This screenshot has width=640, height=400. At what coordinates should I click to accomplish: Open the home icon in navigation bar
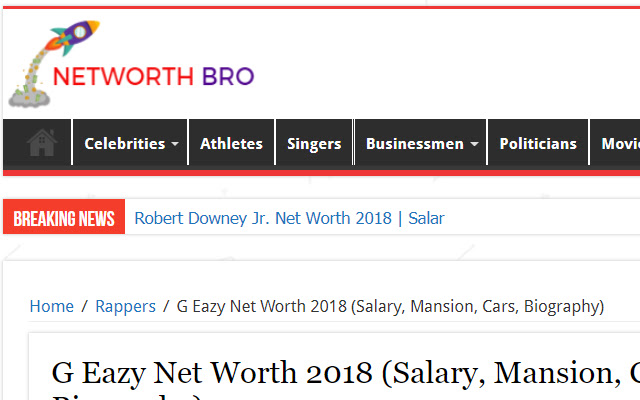41,143
